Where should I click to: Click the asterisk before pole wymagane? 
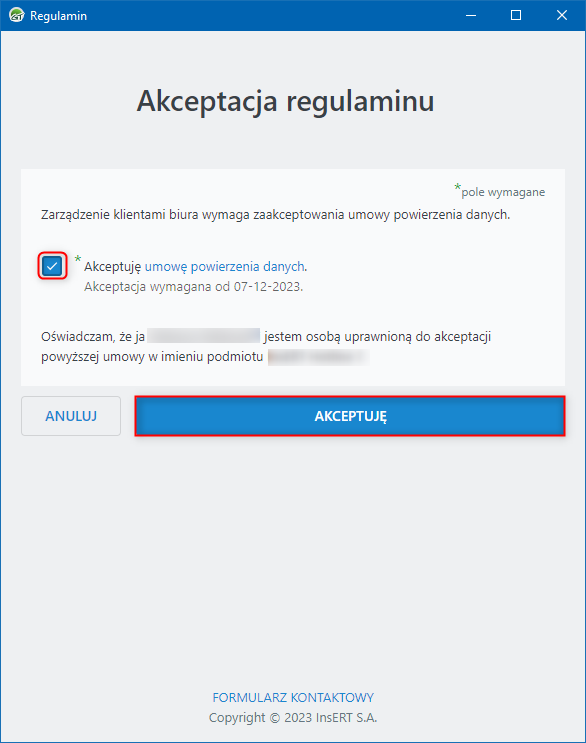(458, 187)
